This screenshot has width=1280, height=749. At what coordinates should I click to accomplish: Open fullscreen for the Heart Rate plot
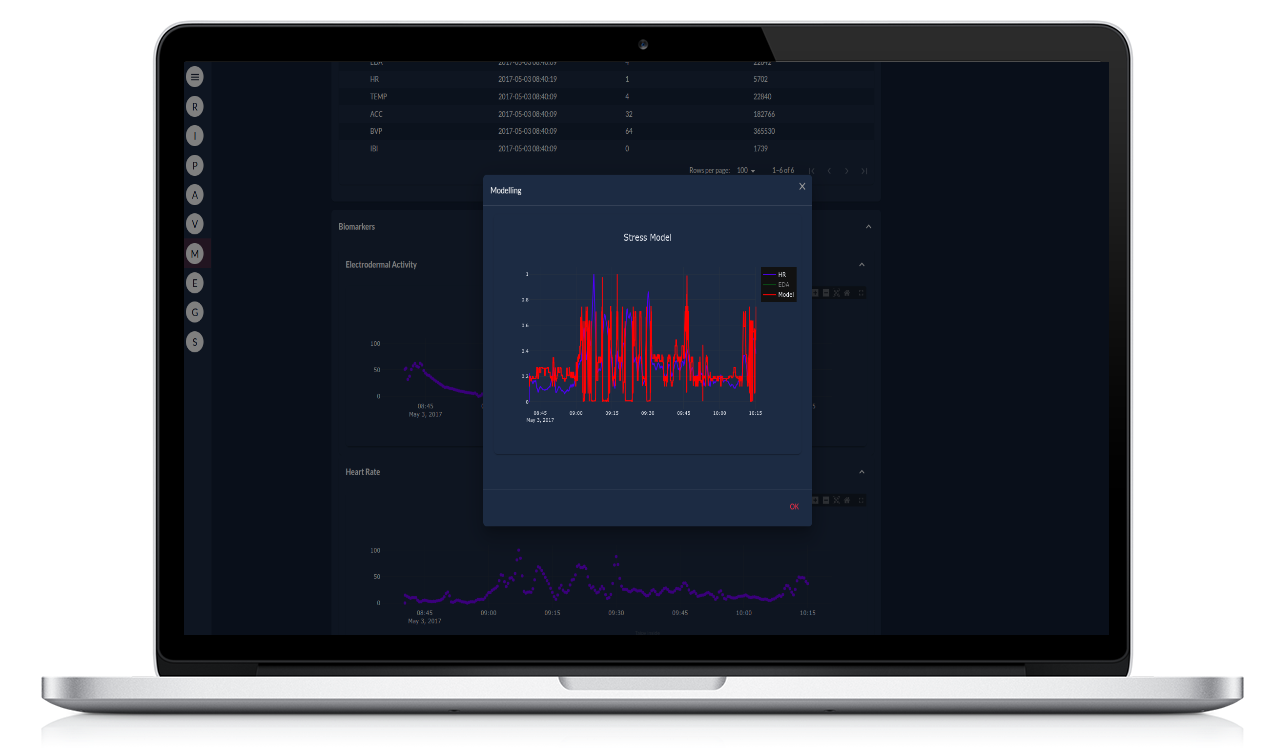tap(861, 500)
